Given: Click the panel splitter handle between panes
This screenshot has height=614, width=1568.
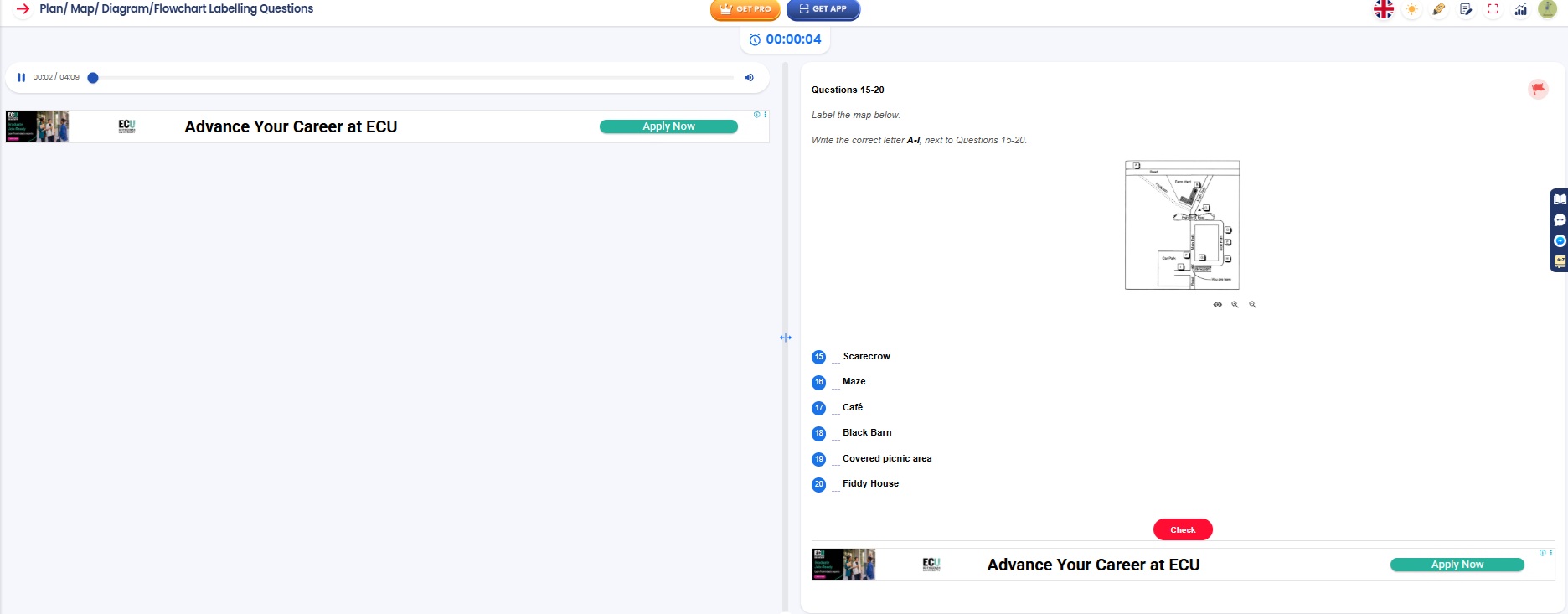Looking at the screenshot, I should [786, 338].
